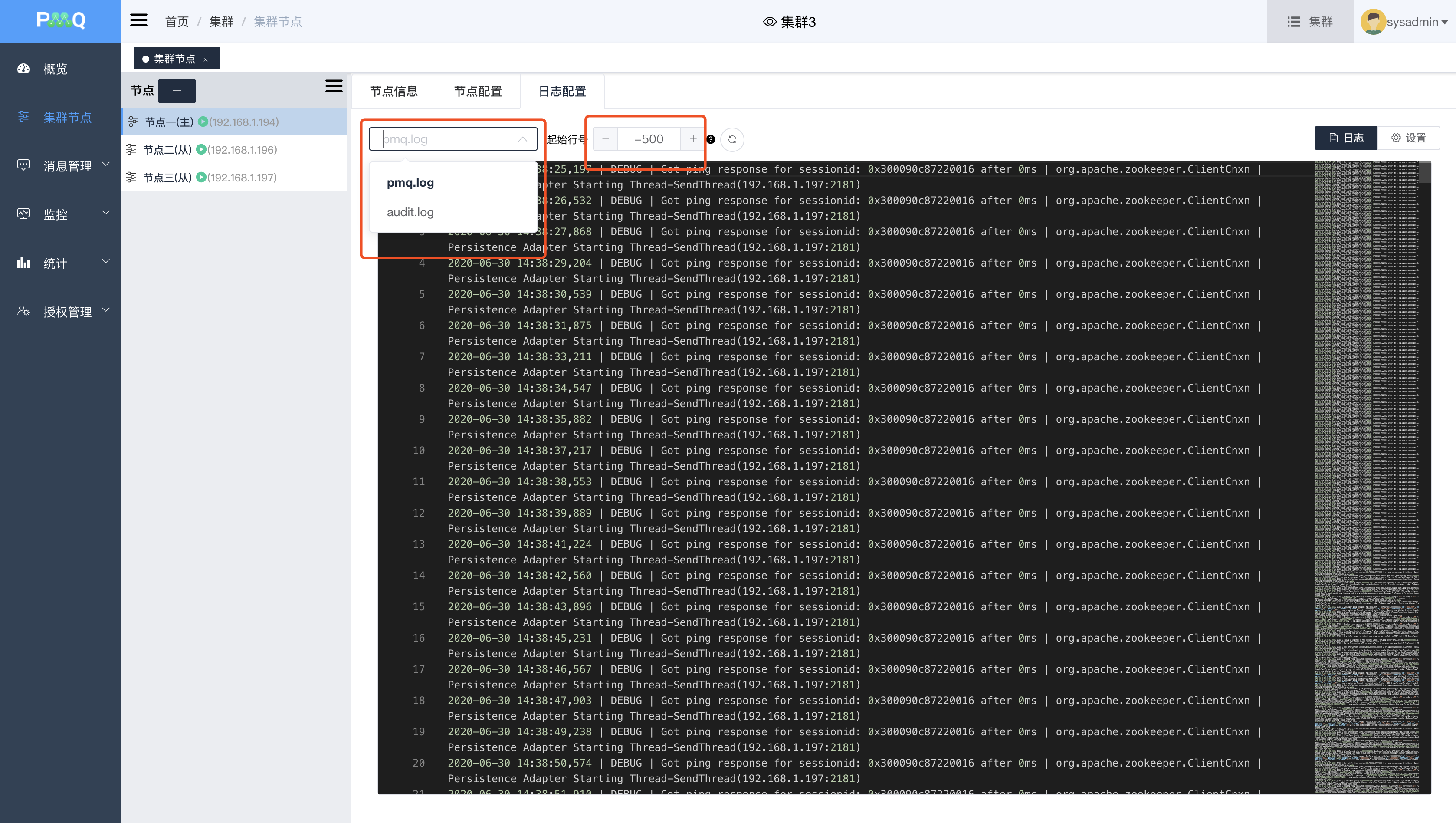Viewport: 1456px width, 823px height.
Task: Select audit.log from the dropdown list
Action: pos(410,212)
